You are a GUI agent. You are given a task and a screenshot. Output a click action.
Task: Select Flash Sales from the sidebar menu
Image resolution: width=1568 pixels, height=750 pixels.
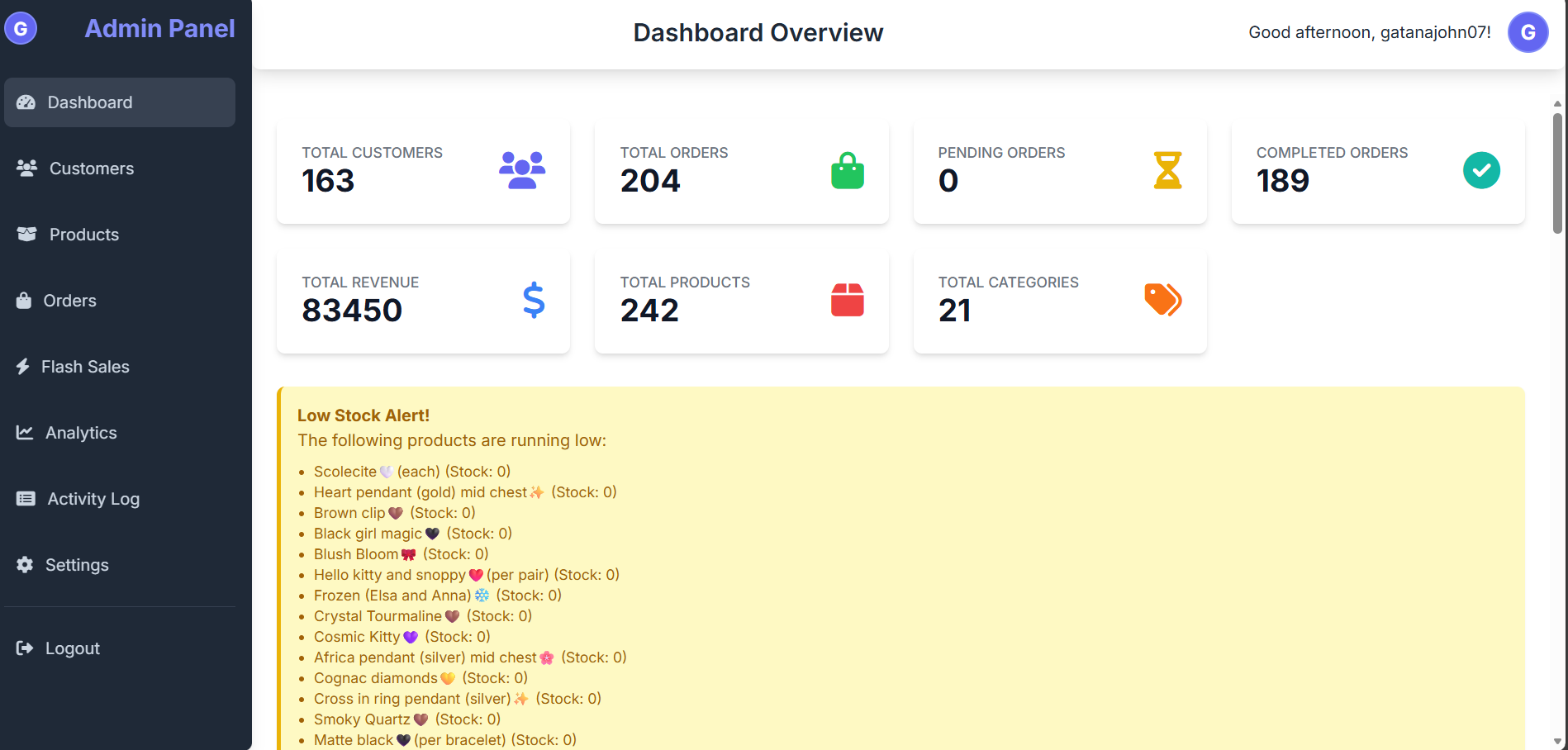pos(87,366)
